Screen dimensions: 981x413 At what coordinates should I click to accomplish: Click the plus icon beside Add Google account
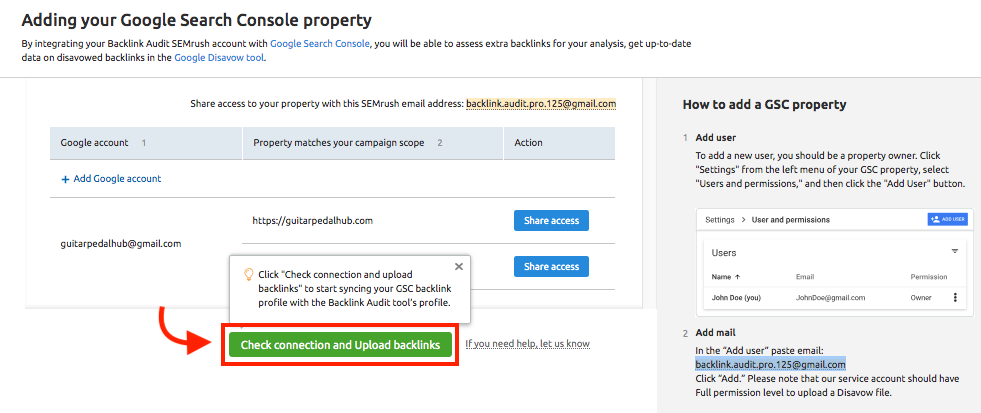pos(65,179)
